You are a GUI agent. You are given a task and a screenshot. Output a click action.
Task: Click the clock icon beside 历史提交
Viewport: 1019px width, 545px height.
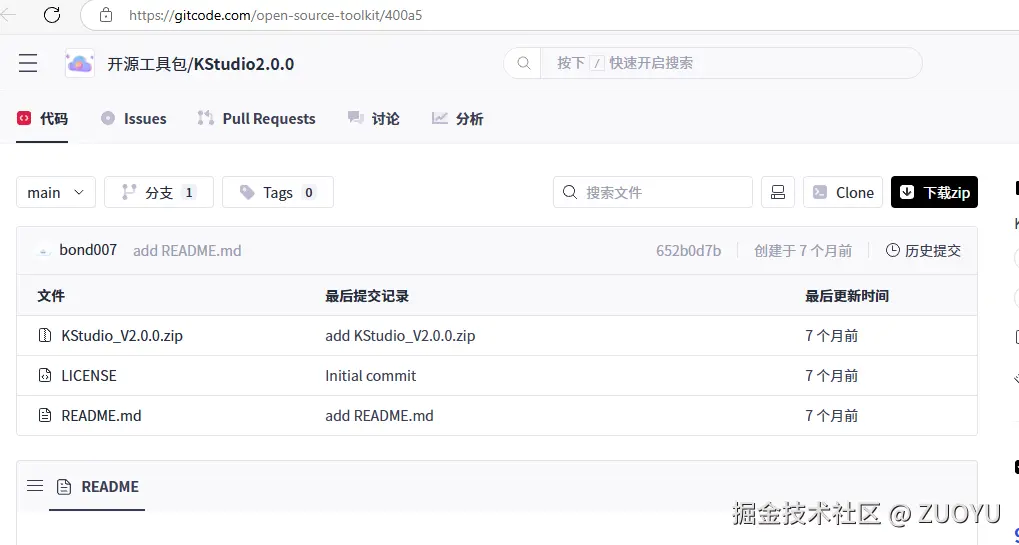(x=893, y=250)
